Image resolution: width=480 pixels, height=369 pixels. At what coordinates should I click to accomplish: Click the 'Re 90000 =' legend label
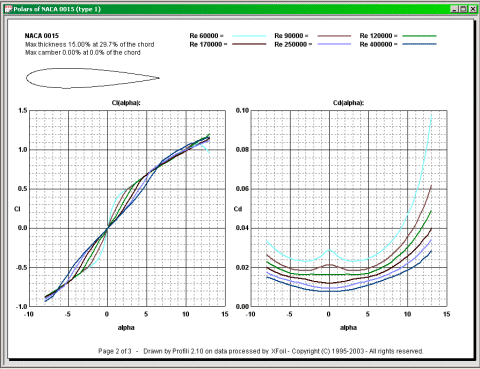point(291,36)
